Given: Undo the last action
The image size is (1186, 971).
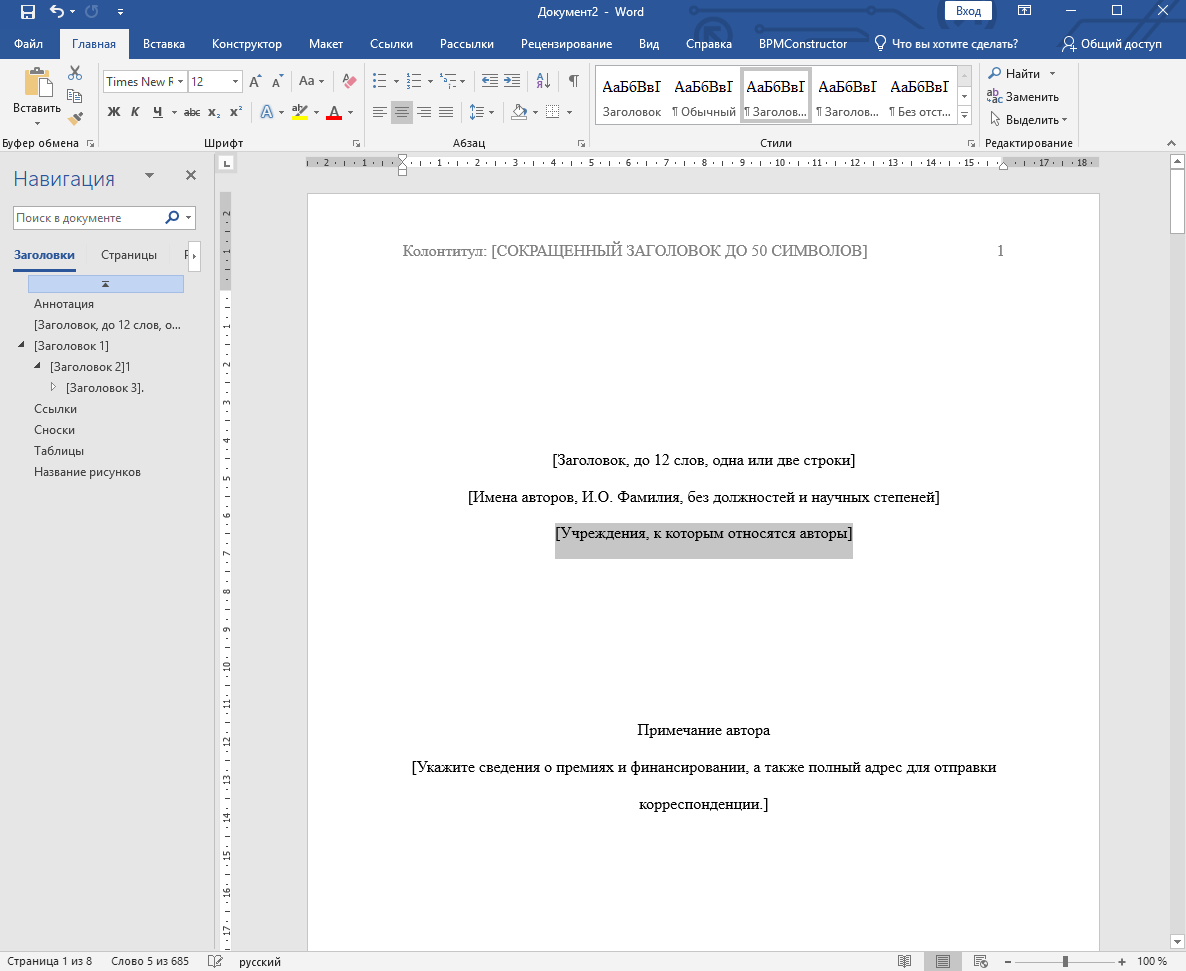Looking at the screenshot, I should [57, 11].
